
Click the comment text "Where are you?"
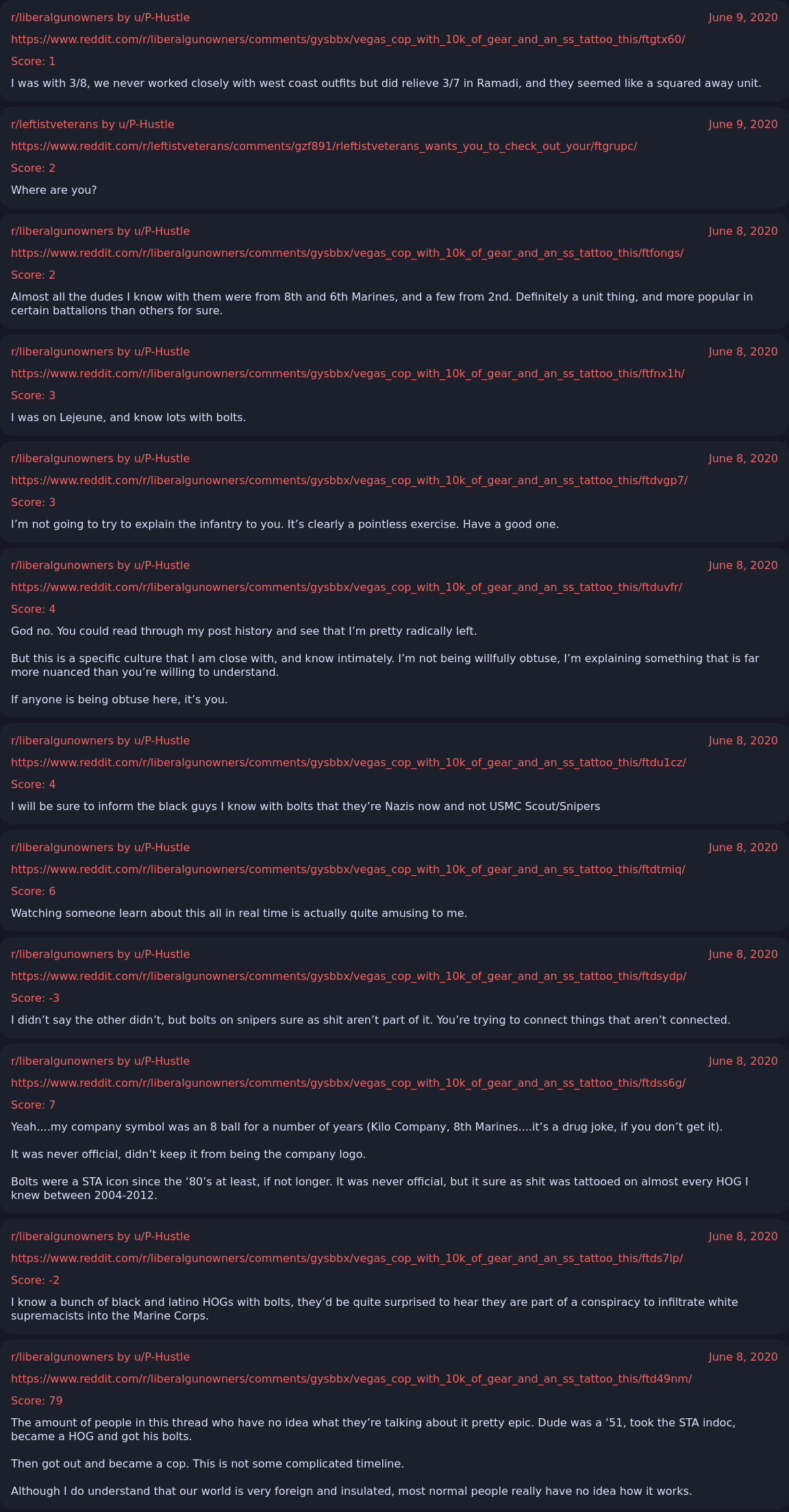click(x=53, y=190)
